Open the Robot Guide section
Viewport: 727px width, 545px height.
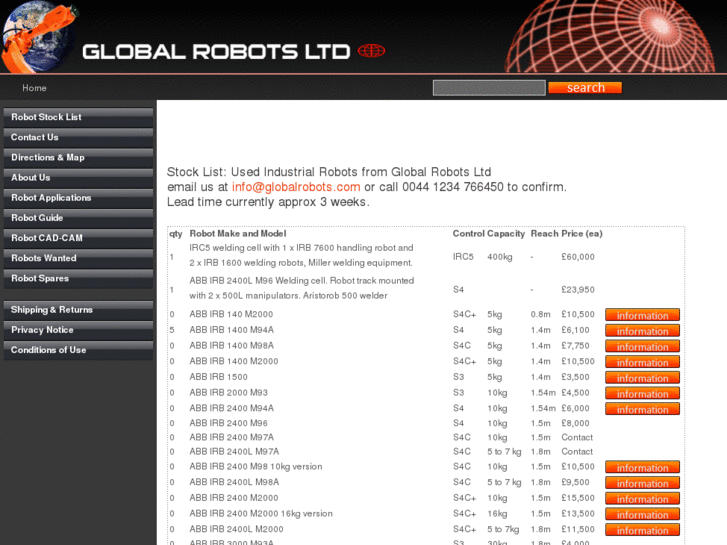tap(78, 218)
